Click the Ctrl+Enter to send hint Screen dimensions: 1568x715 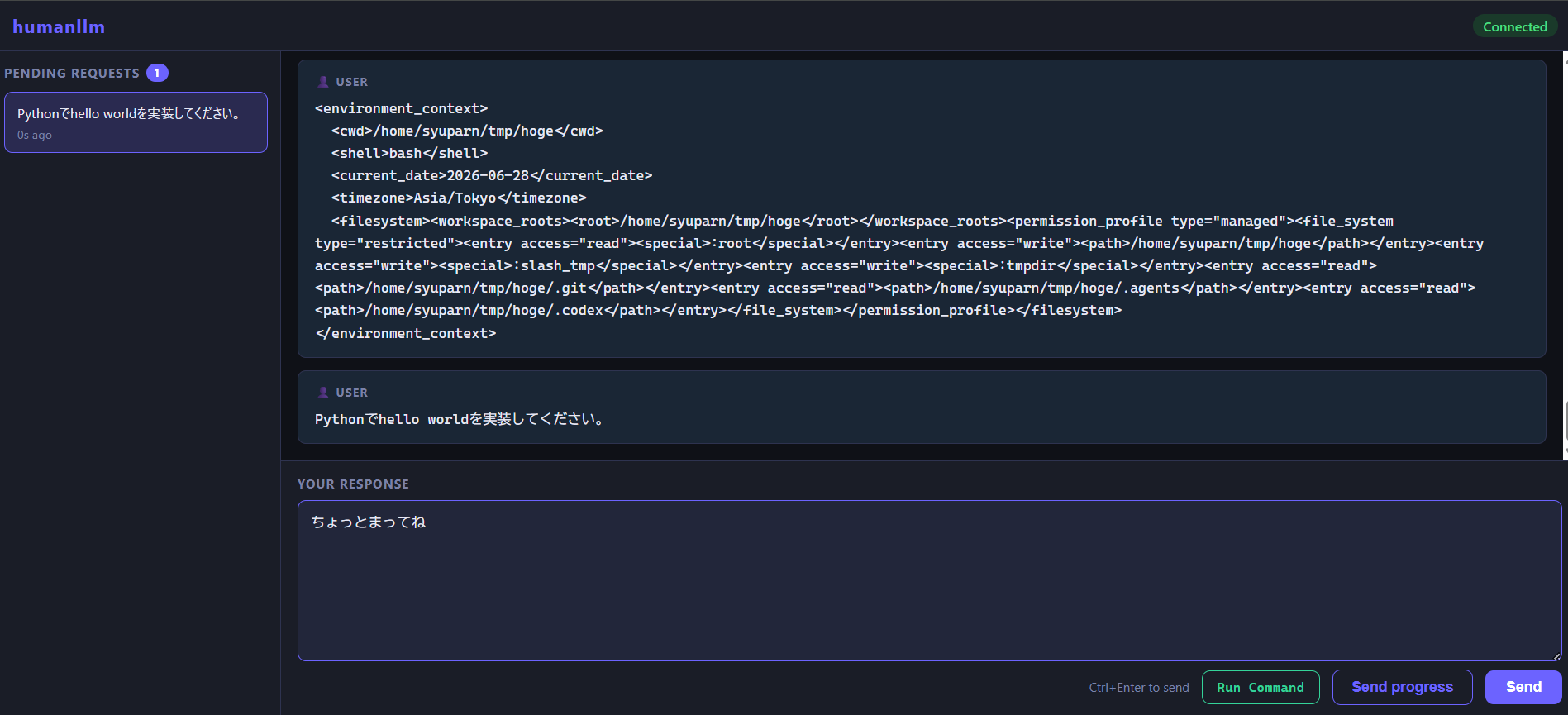click(1139, 688)
